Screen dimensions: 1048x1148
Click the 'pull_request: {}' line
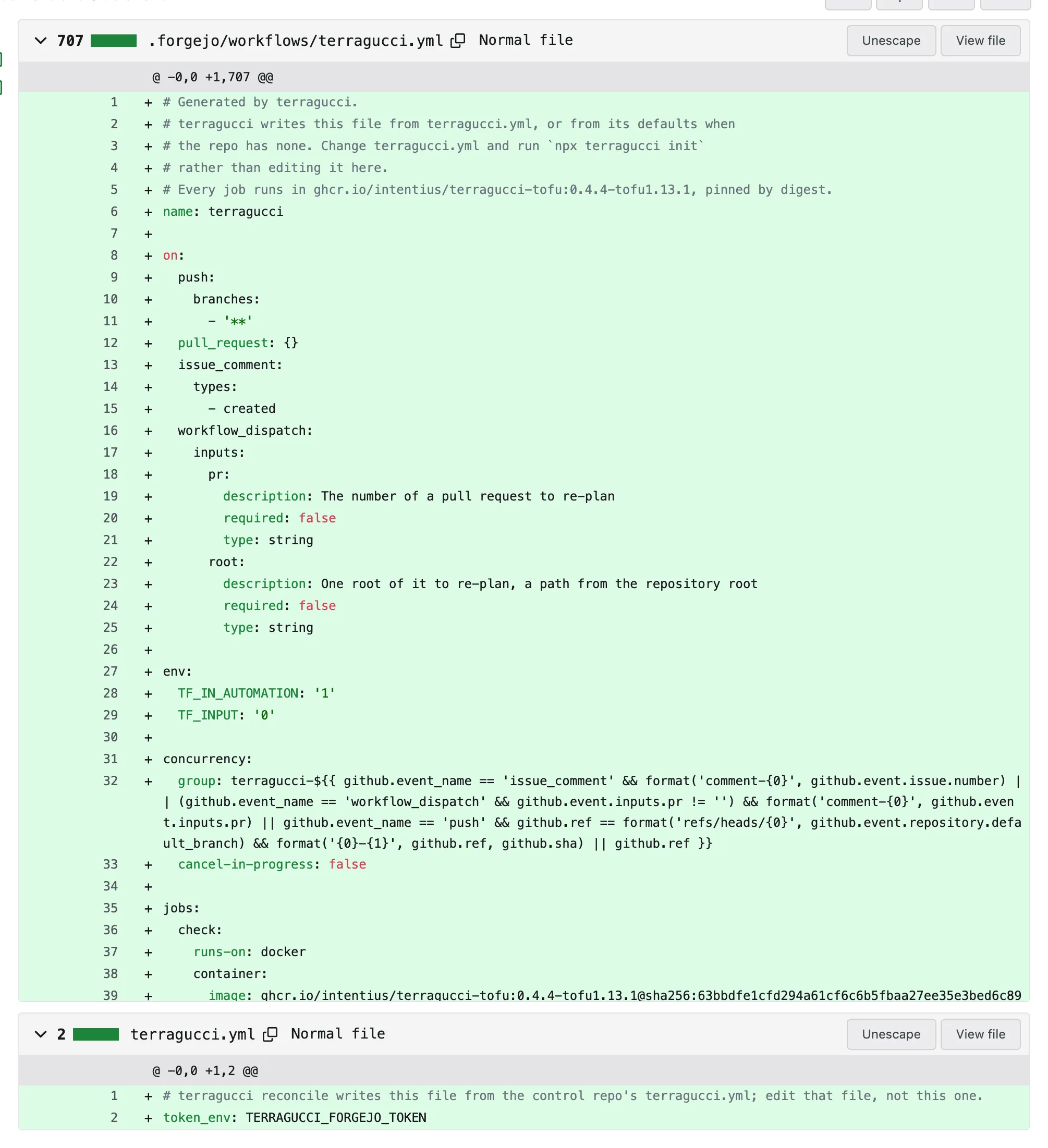(x=238, y=343)
